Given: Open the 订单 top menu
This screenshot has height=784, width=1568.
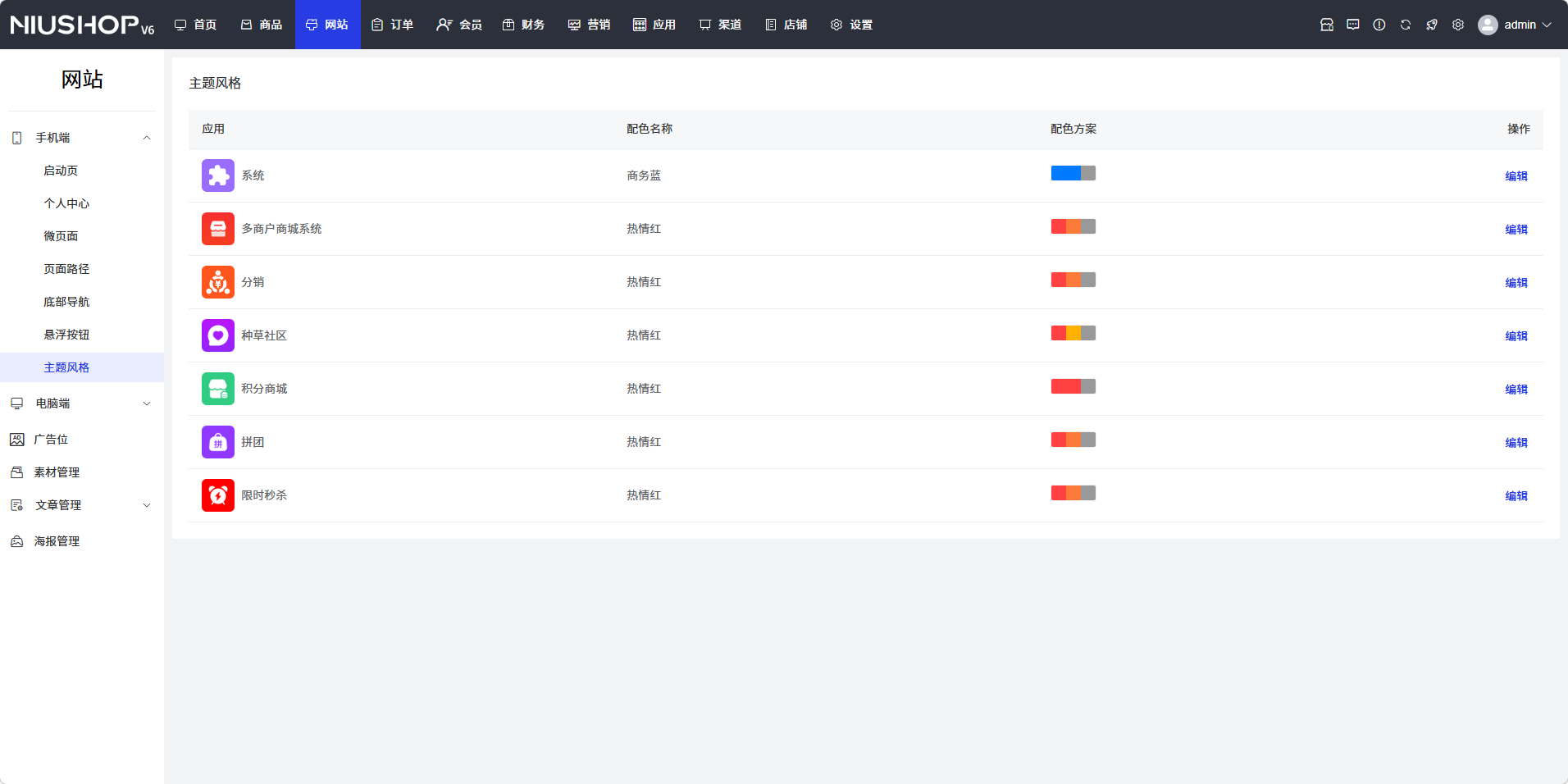Looking at the screenshot, I should 392,25.
